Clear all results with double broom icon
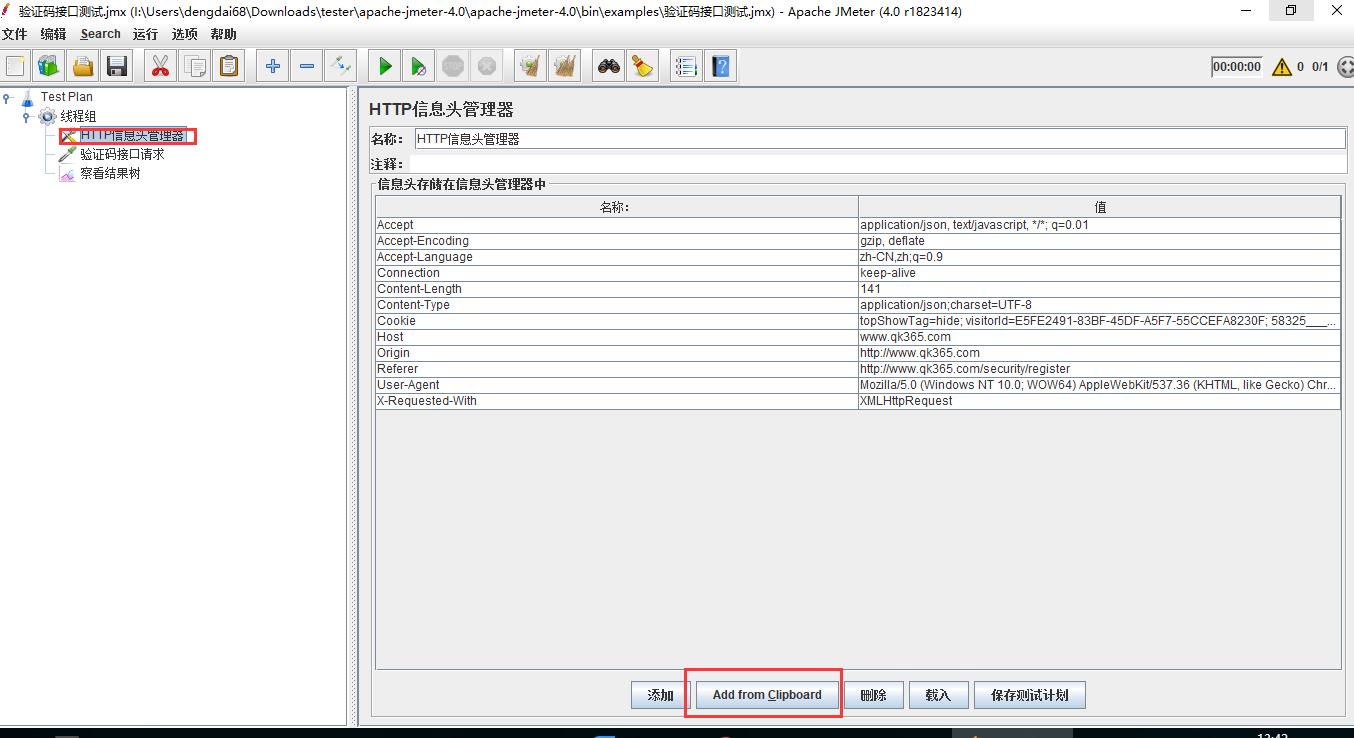Image resolution: width=1354 pixels, height=738 pixels. pyautogui.click(x=565, y=67)
